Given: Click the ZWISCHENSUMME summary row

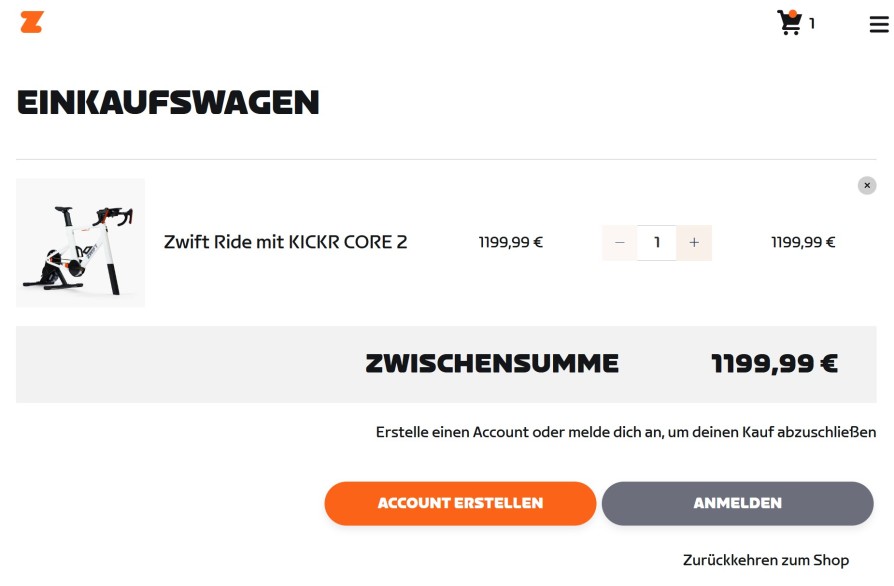Looking at the screenshot, I should (492, 363).
